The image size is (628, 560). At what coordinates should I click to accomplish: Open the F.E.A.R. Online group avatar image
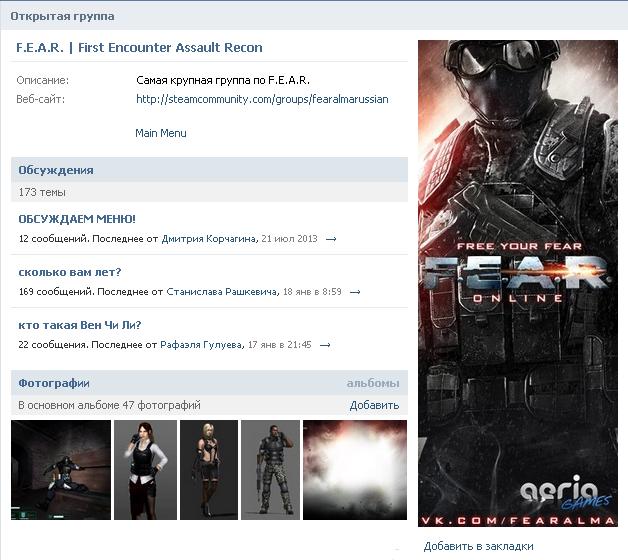pyautogui.click(x=518, y=283)
